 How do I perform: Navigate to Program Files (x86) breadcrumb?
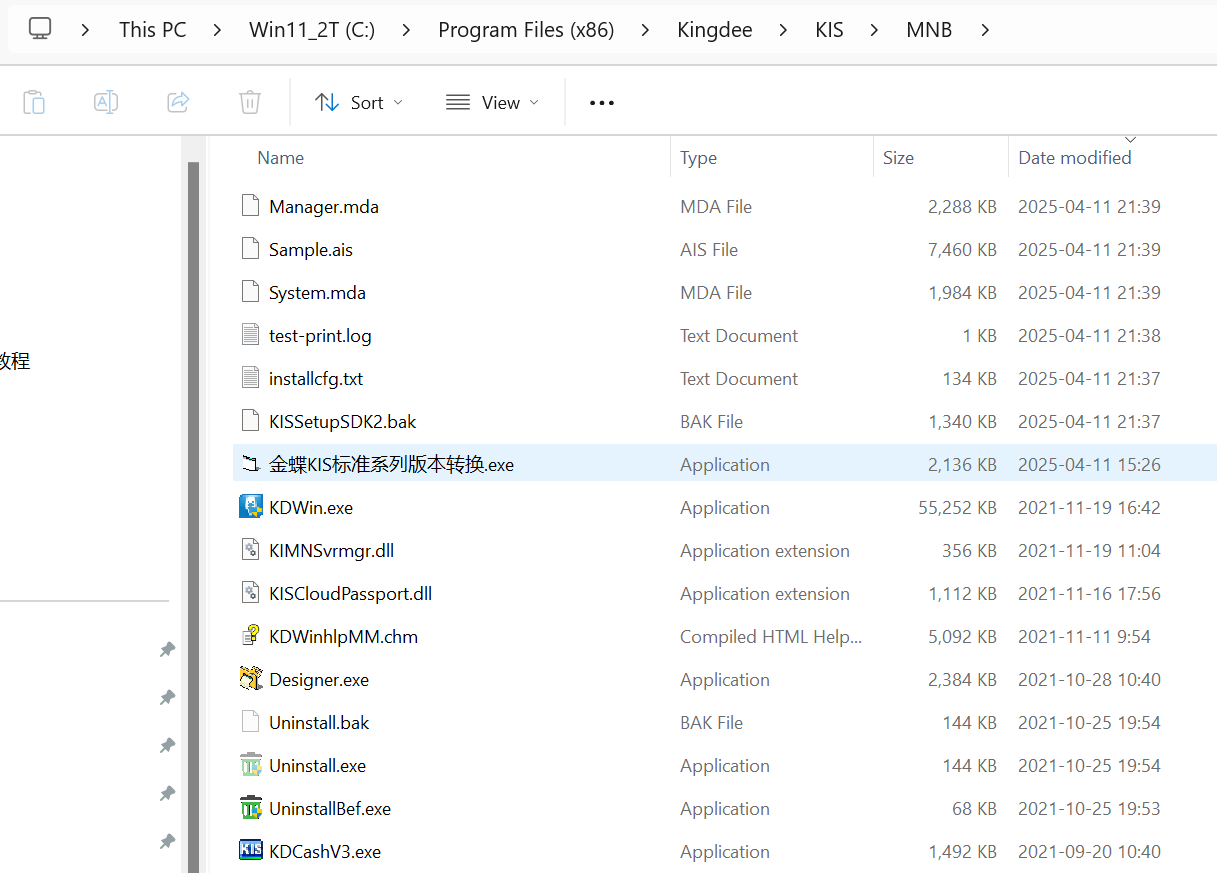coord(526,30)
